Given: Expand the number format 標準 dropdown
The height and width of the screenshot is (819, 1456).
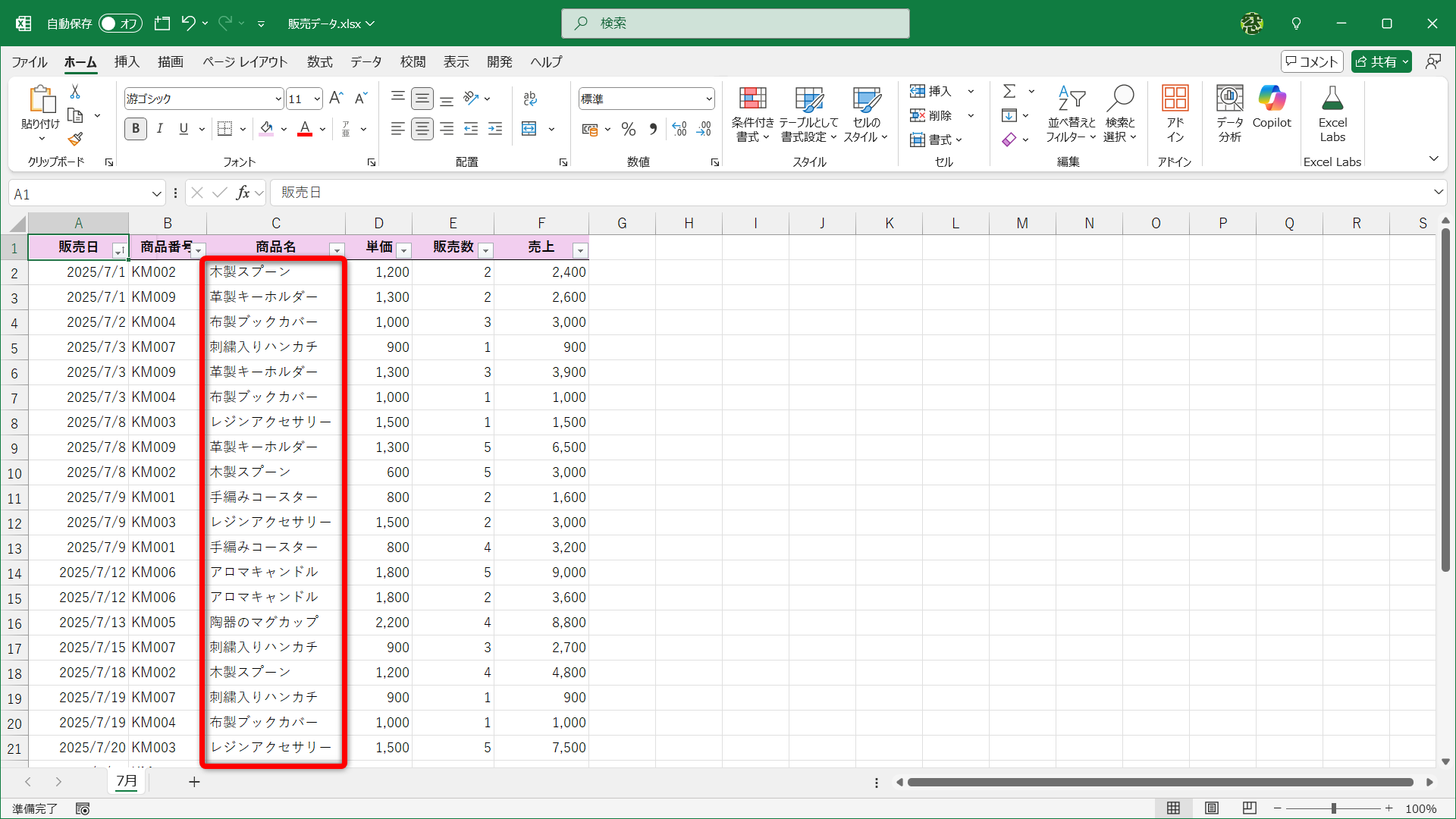Looking at the screenshot, I should pyautogui.click(x=708, y=99).
